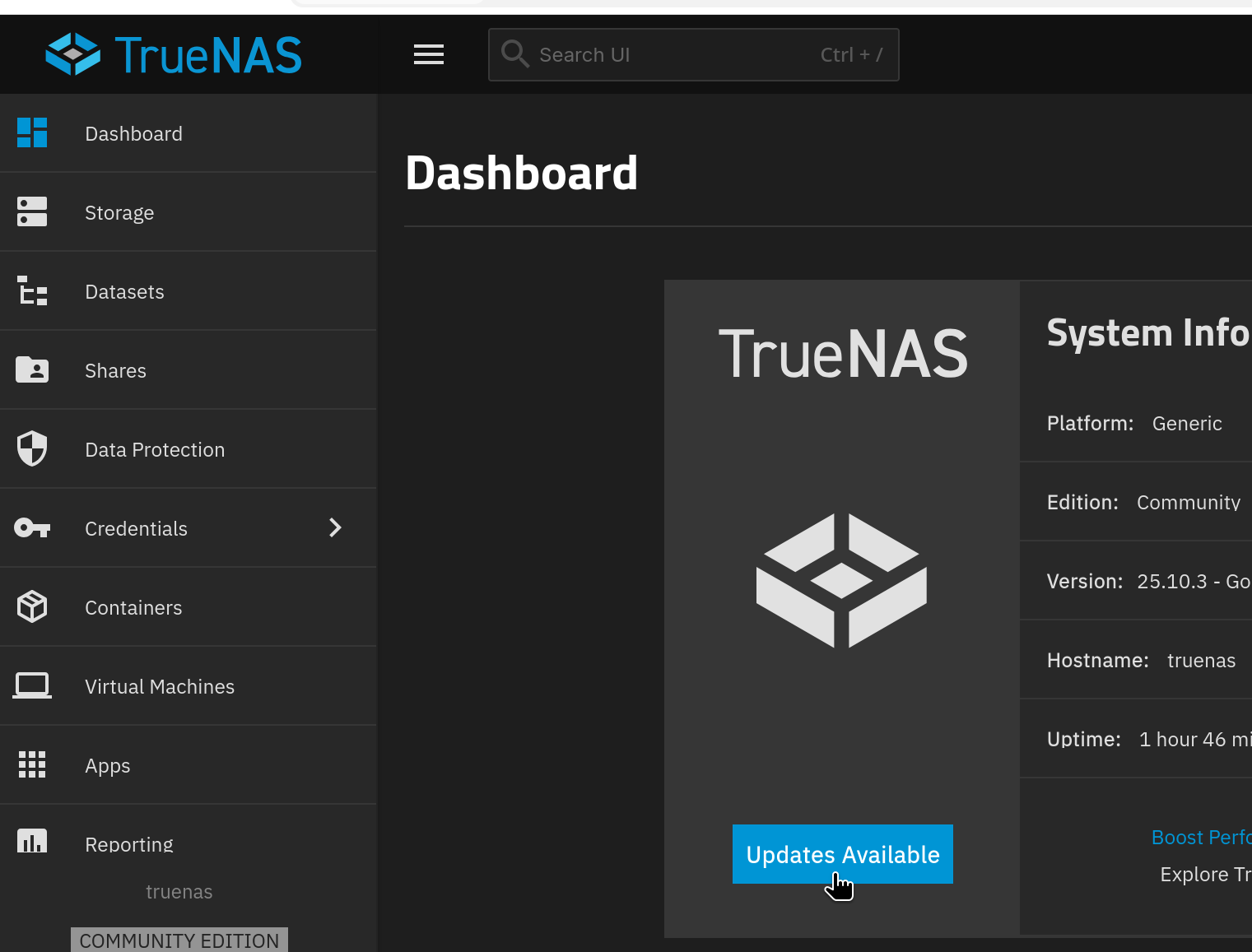Open the Datasets section
This screenshot has height=952, width=1252.
point(188,291)
